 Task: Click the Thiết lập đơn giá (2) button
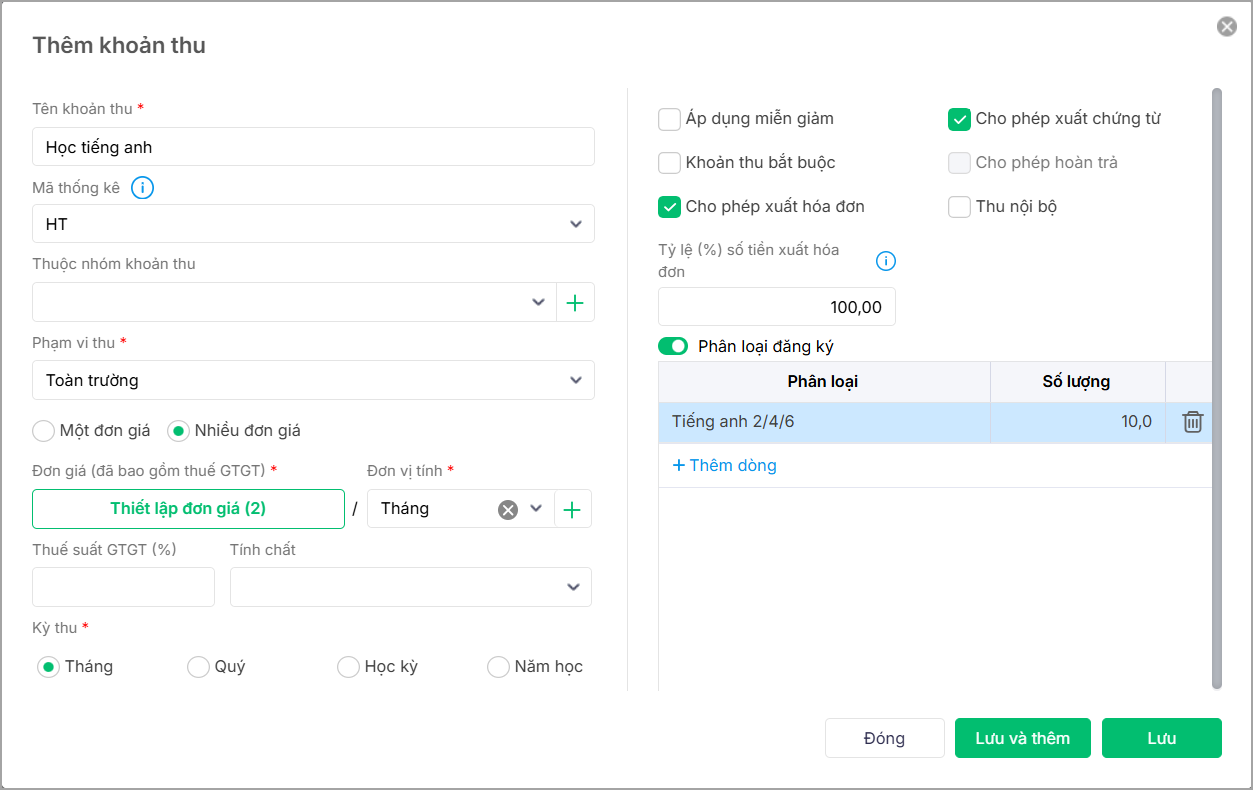pyautogui.click(x=188, y=509)
